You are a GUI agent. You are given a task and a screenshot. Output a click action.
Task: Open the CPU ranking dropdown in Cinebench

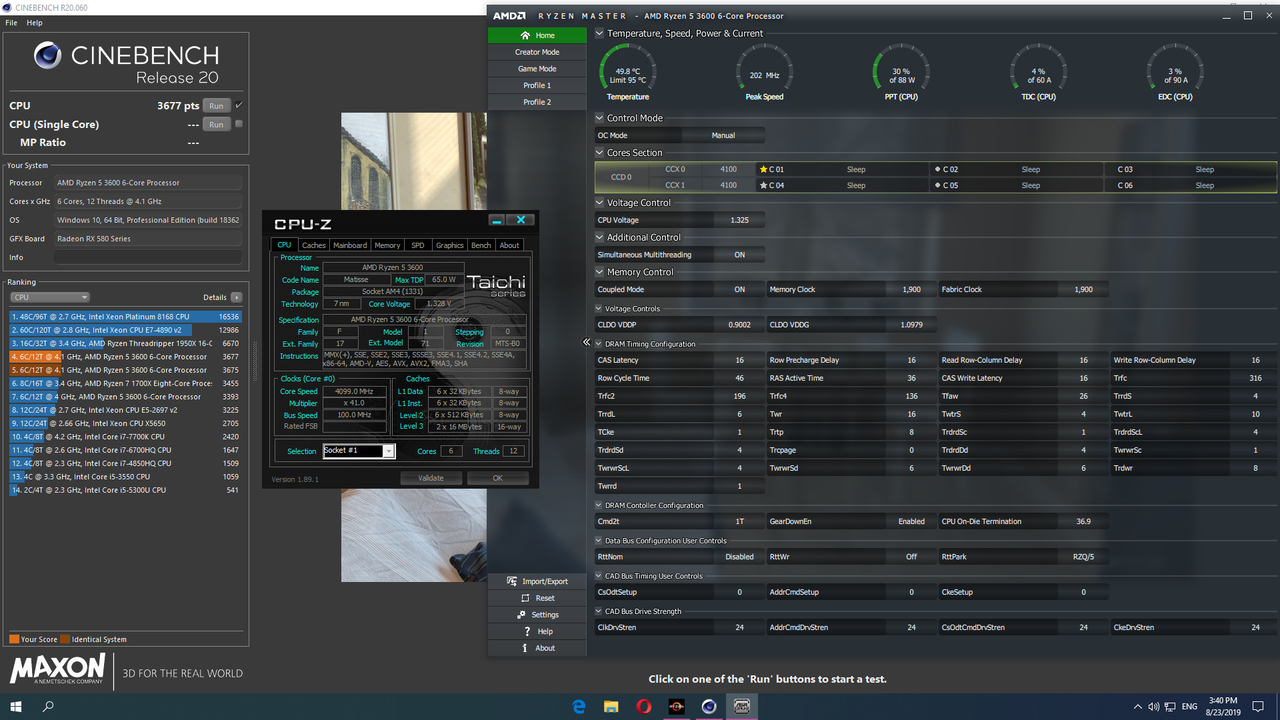pos(50,297)
